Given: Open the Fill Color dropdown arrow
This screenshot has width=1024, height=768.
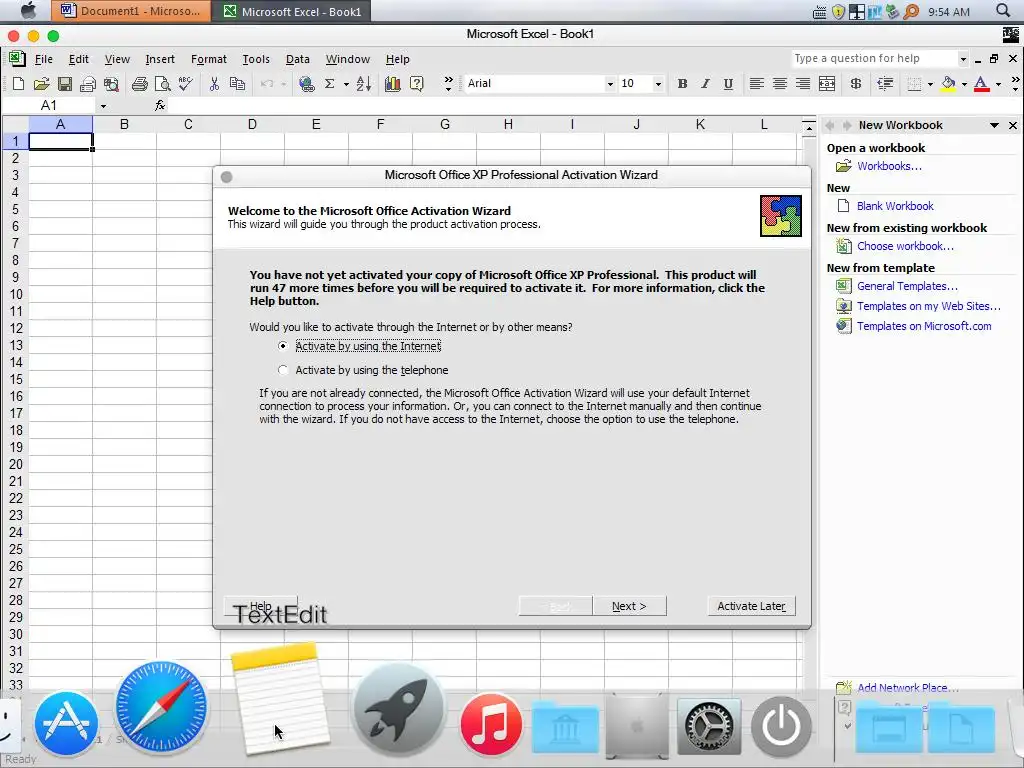Looking at the screenshot, I should pos(964,84).
